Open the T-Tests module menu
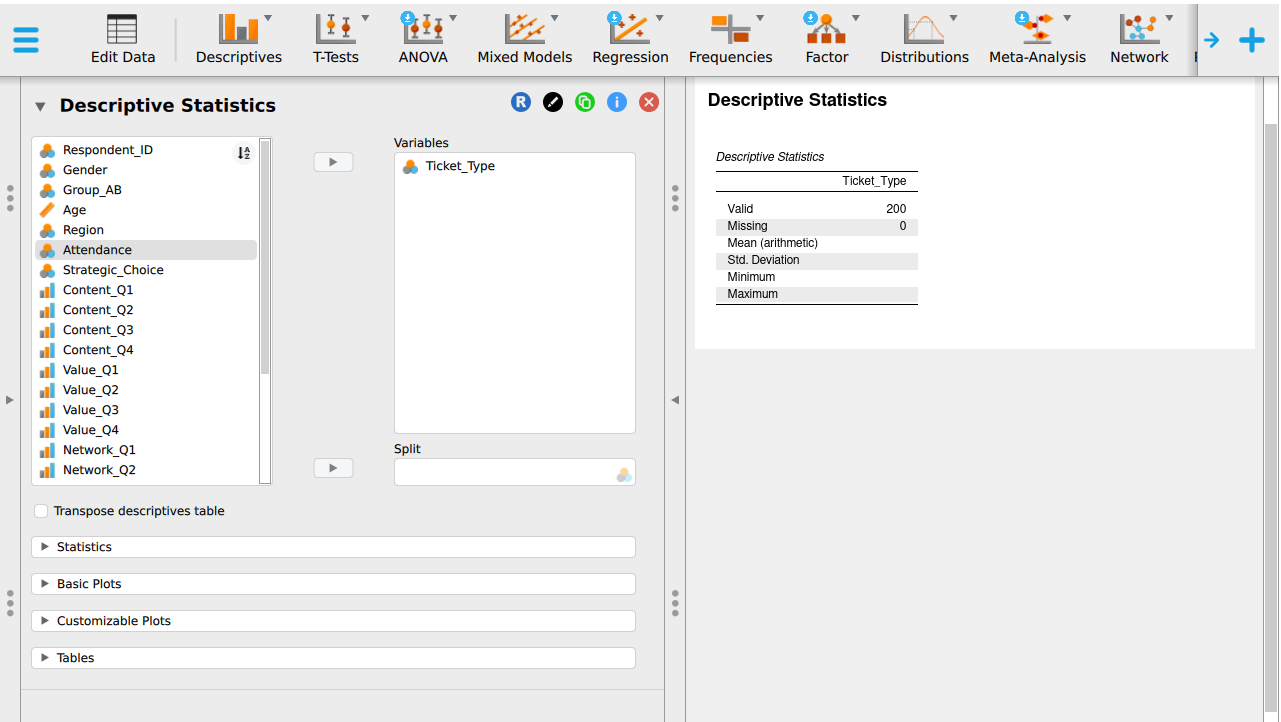The width and height of the screenshot is (1281, 722). coord(336,40)
